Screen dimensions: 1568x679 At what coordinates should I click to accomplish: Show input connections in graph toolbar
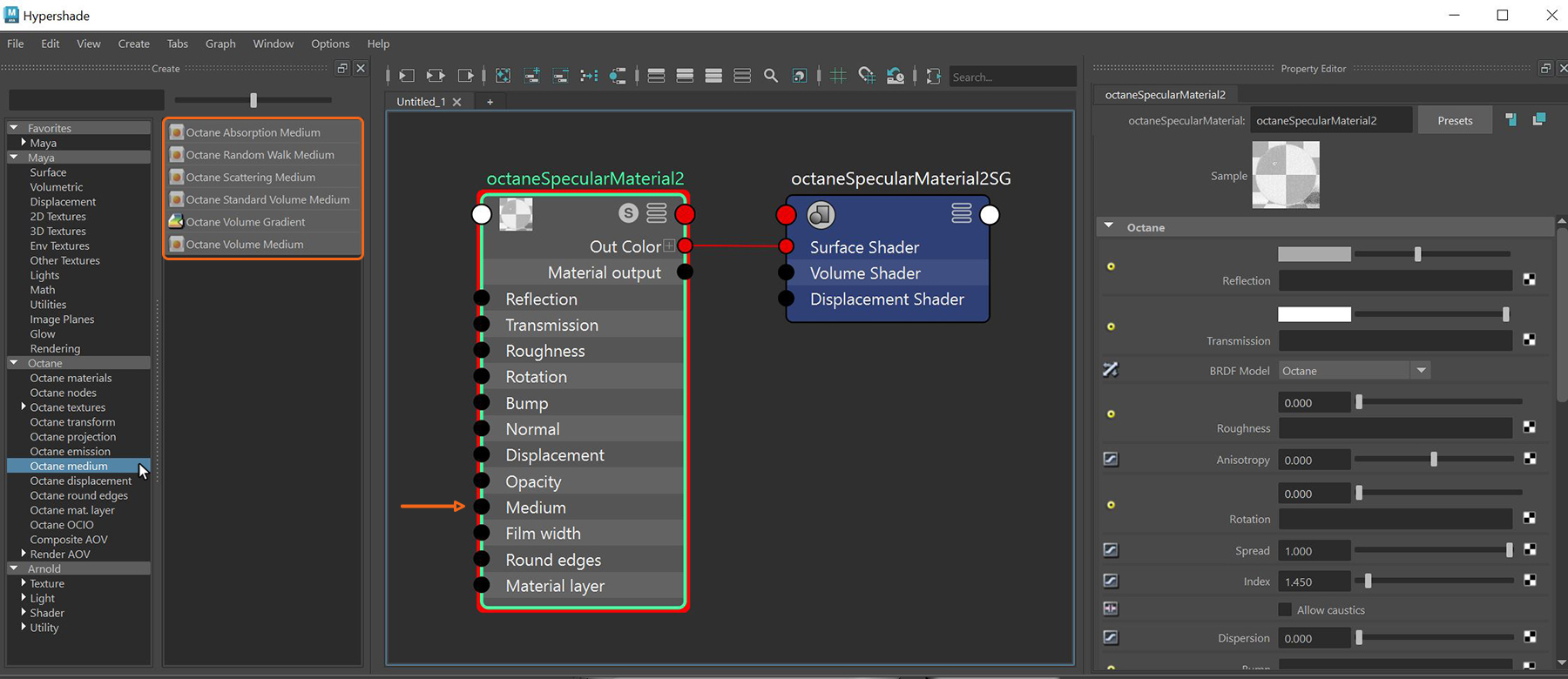(x=407, y=77)
